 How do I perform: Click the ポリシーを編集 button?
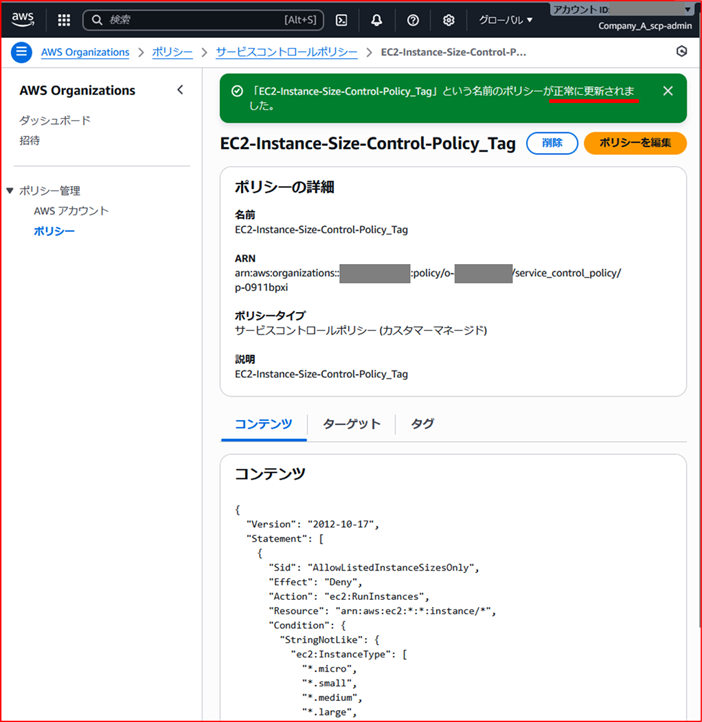(x=635, y=143)
